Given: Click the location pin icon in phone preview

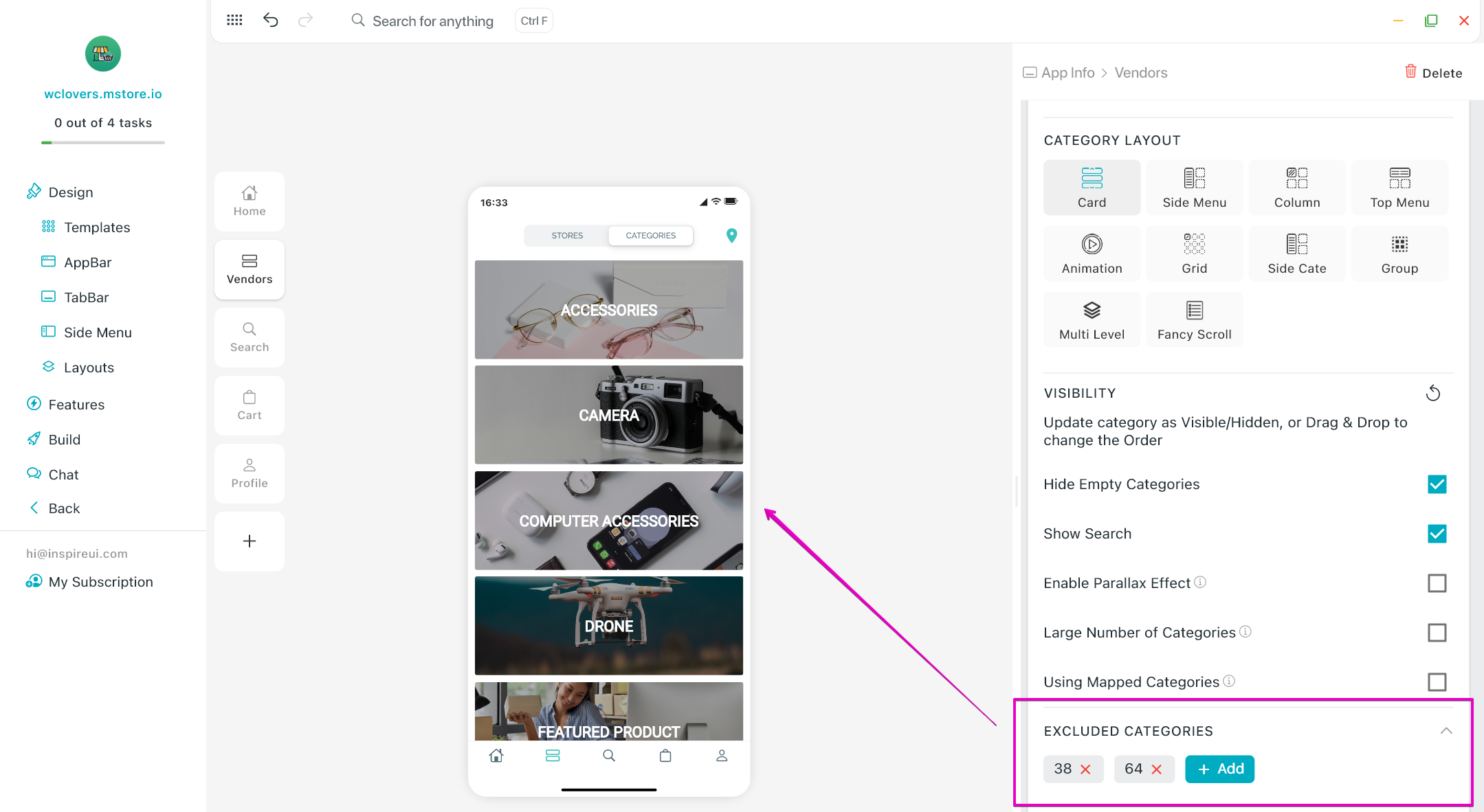Looking at the screenshot, I should coord(731,236).
